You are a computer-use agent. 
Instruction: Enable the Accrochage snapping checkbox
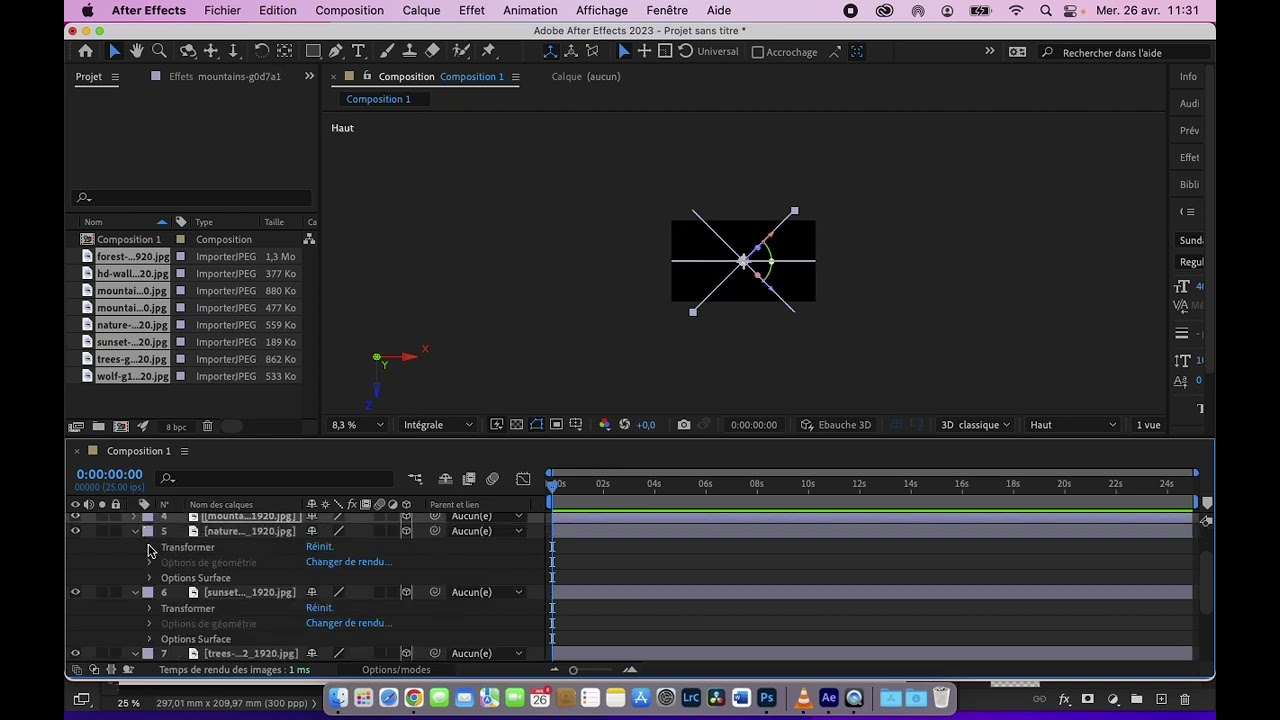click(758, 52)
